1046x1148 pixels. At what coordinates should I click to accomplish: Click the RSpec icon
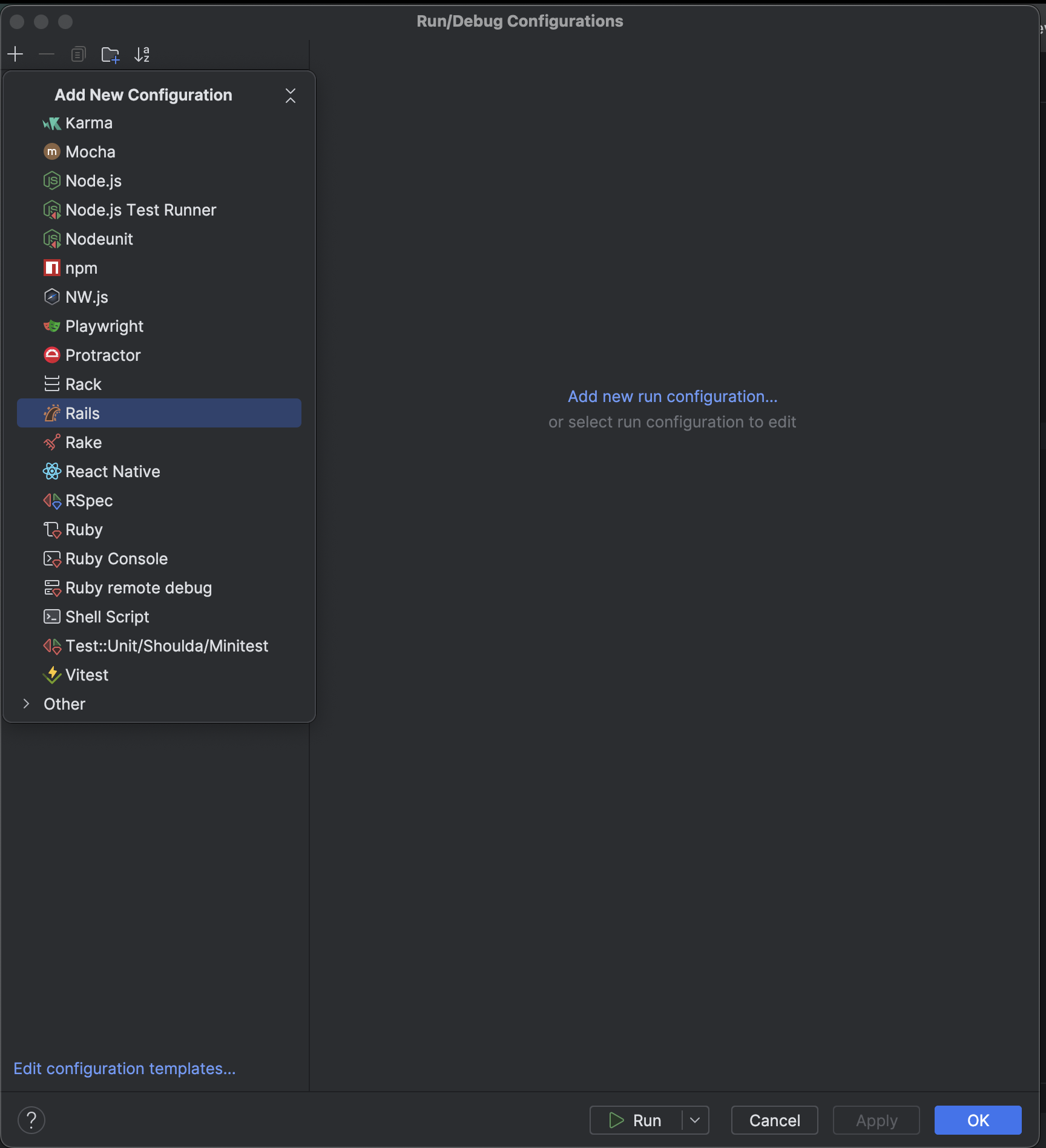coord(52,501)
